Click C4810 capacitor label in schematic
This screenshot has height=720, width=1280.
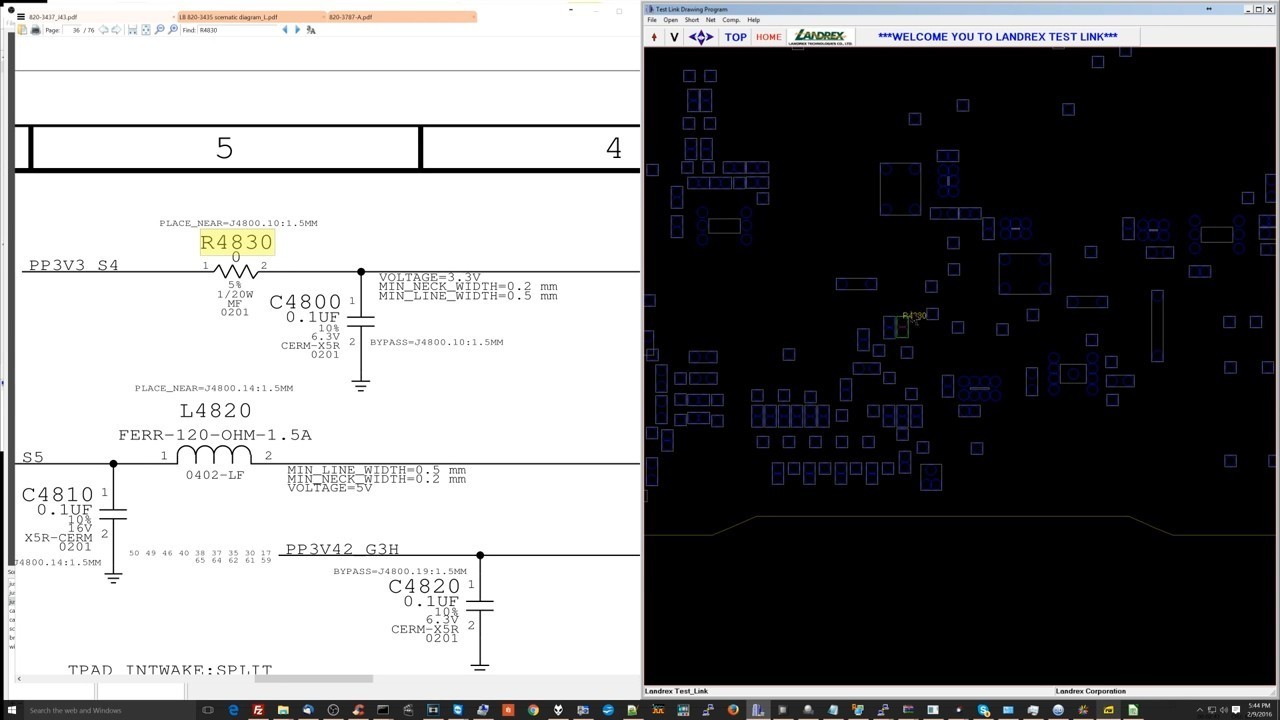click(x=58, y=495)
